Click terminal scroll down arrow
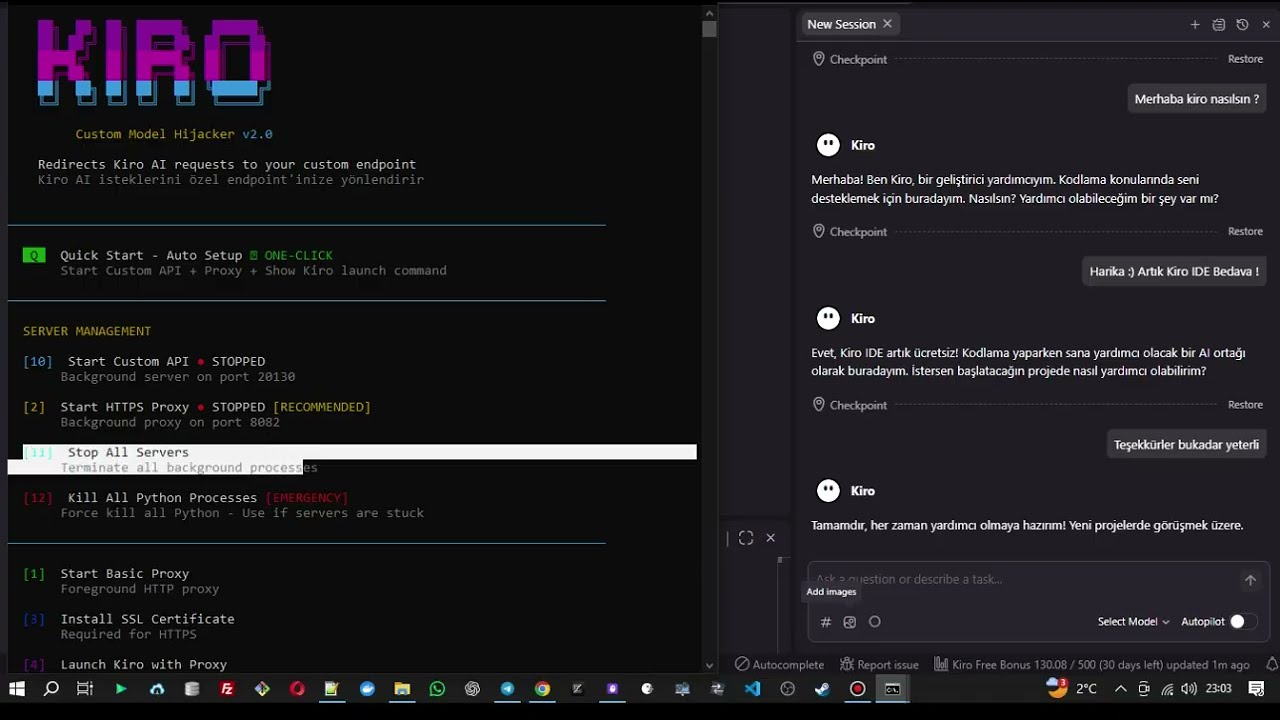This screenshot has width=1280, height=720. [709, 665]
